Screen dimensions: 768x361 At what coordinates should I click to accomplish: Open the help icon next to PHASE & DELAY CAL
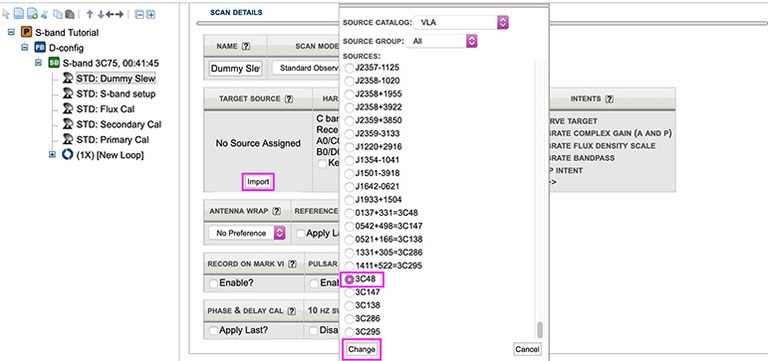pyautogui.click(x=291, y=311)
